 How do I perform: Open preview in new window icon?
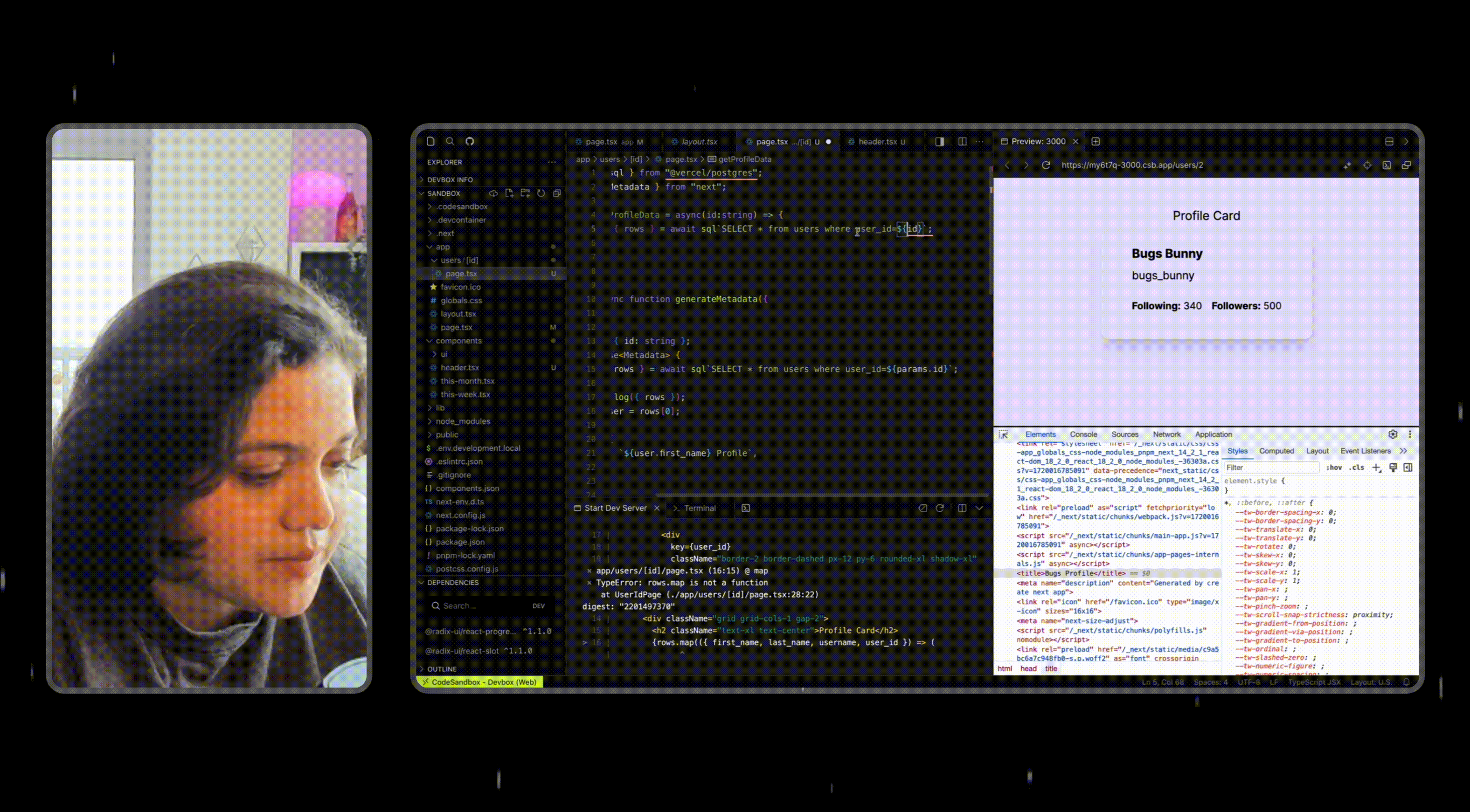[x=1406, y=165]
